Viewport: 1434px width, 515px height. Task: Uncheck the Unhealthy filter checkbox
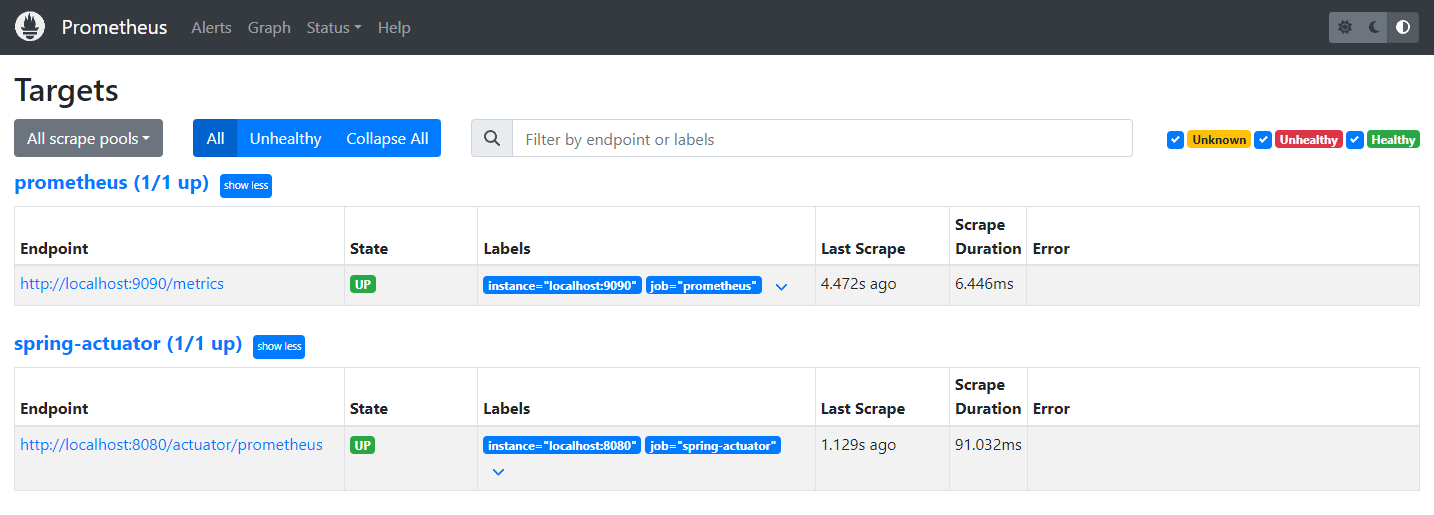(1263, 140)
